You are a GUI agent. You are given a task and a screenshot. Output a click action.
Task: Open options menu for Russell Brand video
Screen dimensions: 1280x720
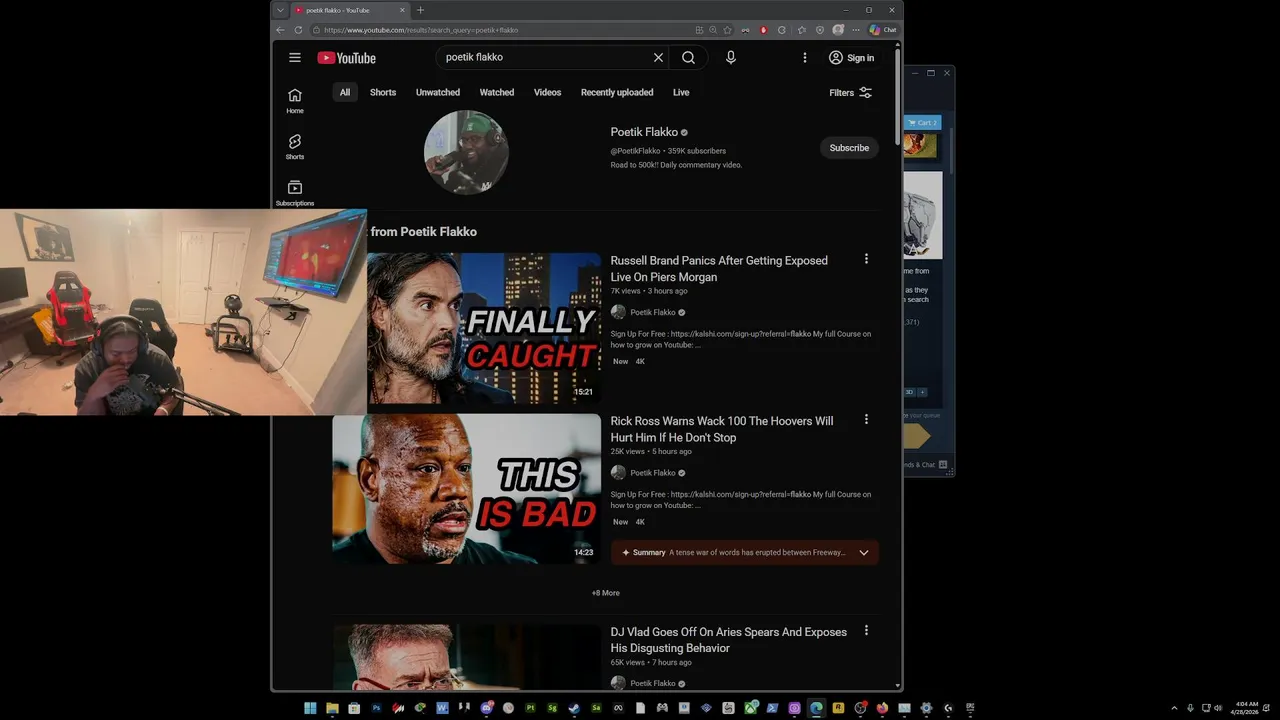[866, 259]
